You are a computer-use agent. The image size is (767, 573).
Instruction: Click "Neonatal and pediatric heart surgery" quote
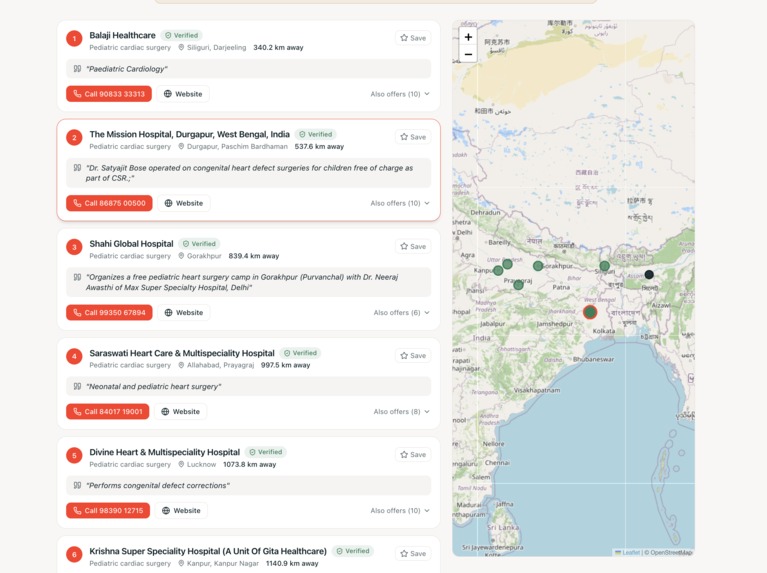coord(154,387)
